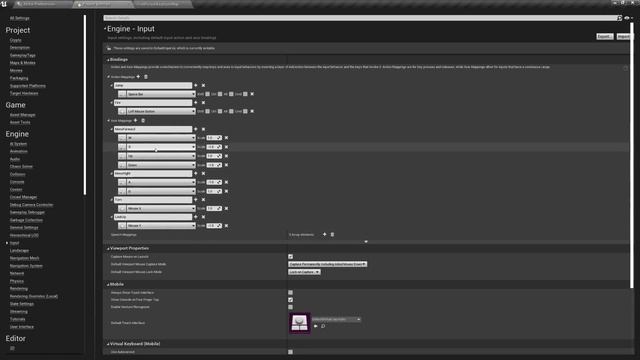
Task: Toggle Ctrl modifier for Left Mouse Button binding
Action: click(220, 111)
